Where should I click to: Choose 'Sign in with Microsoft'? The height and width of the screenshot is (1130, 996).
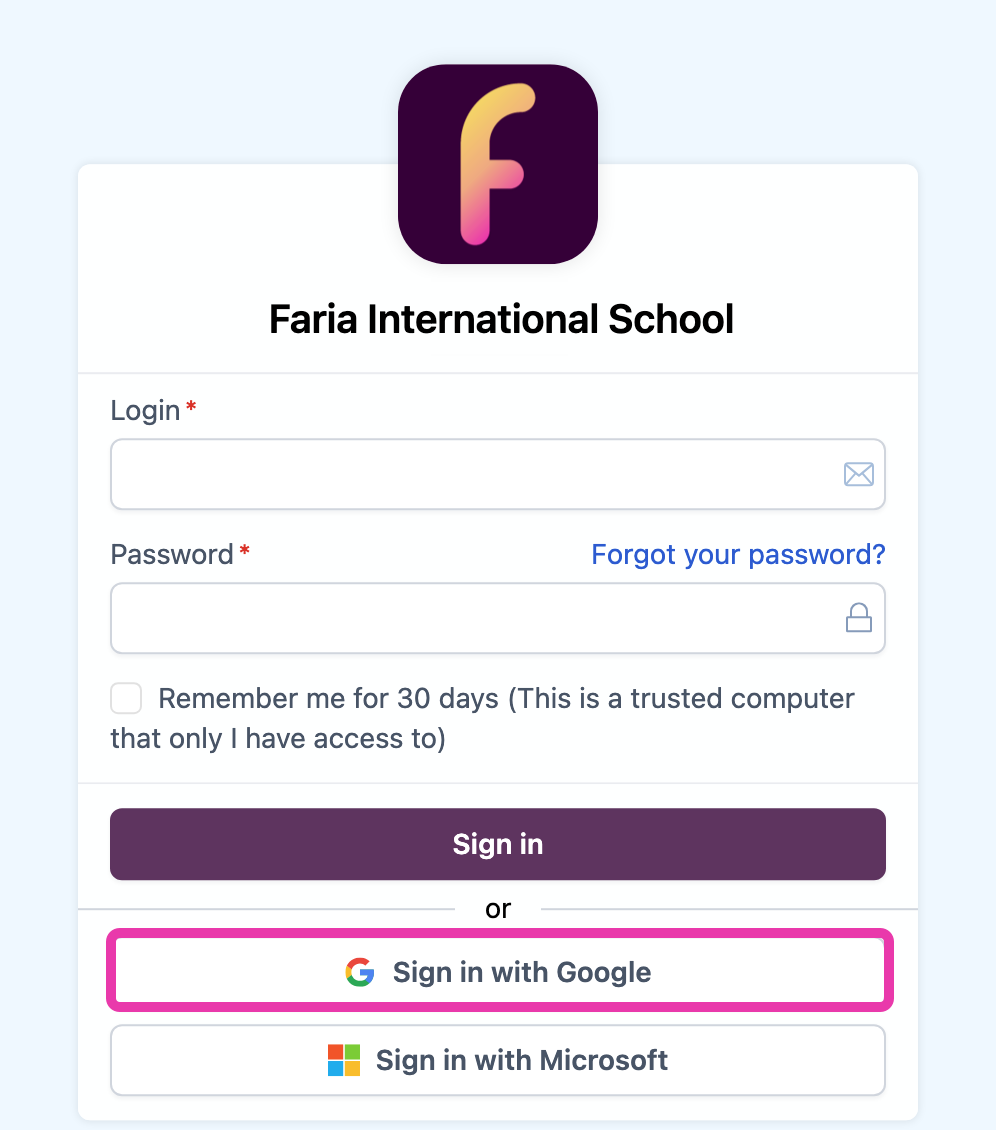coord(498,1059)
